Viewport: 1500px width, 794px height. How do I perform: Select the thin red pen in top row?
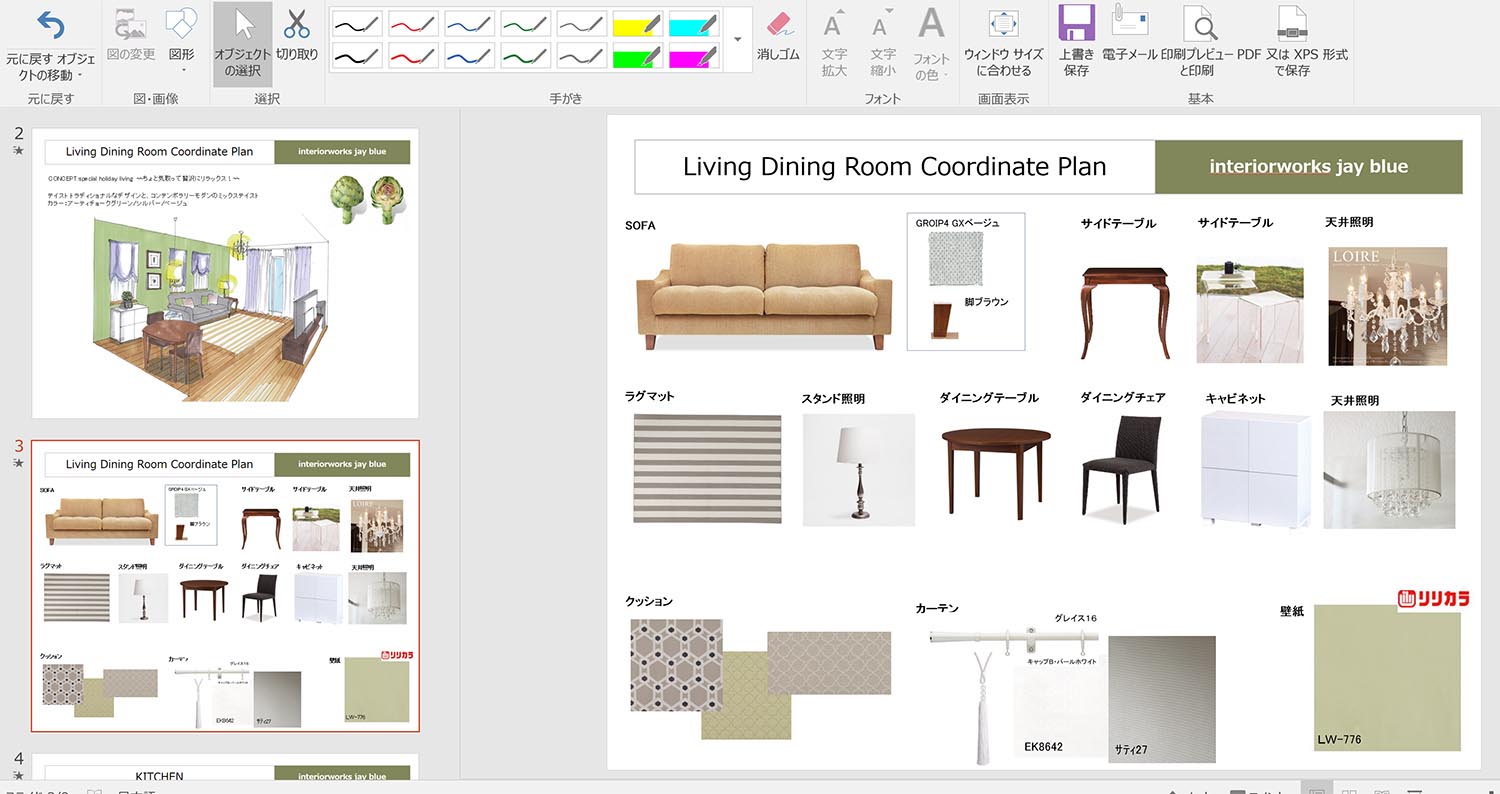412,23
